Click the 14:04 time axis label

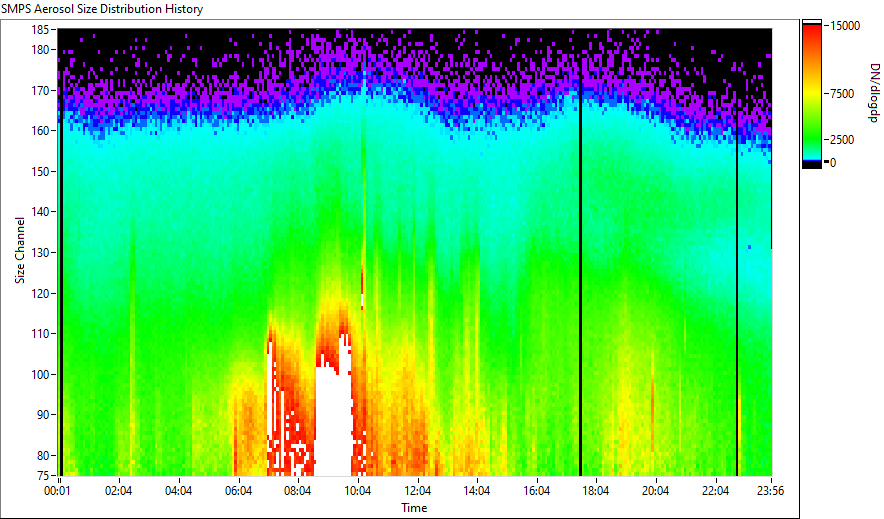point(477,491)
